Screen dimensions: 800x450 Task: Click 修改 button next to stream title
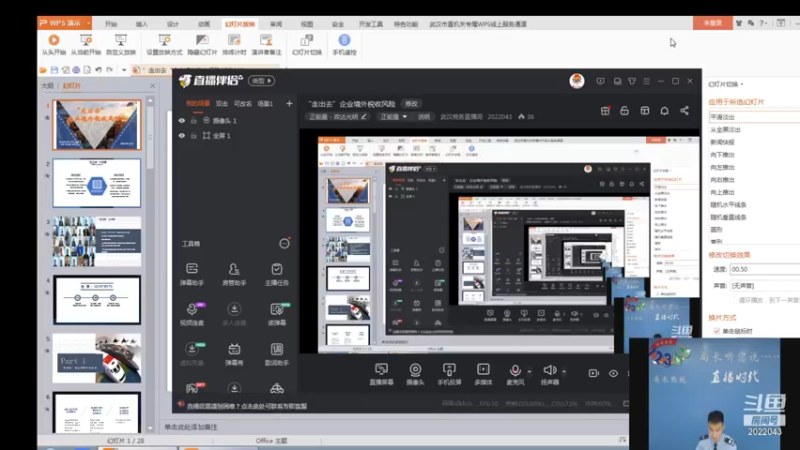click(x=411, y=104)
